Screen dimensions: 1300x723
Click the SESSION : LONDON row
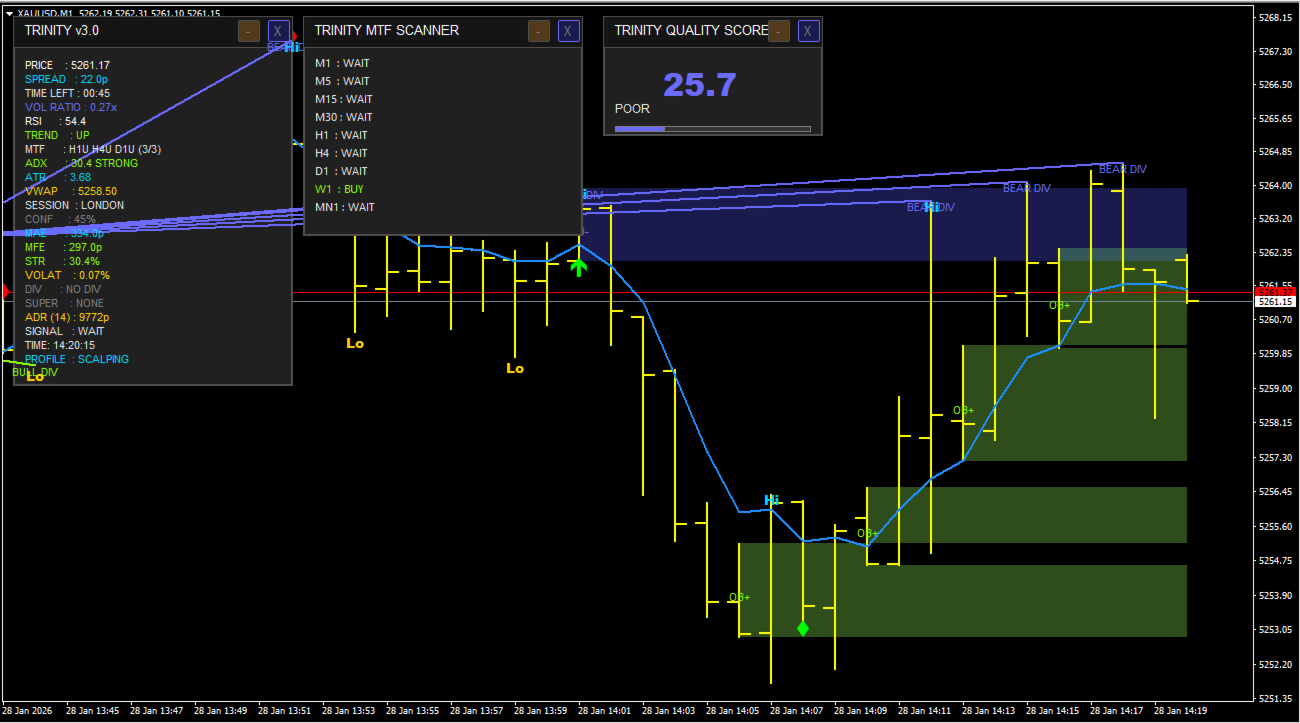click(x=75, y=205)
